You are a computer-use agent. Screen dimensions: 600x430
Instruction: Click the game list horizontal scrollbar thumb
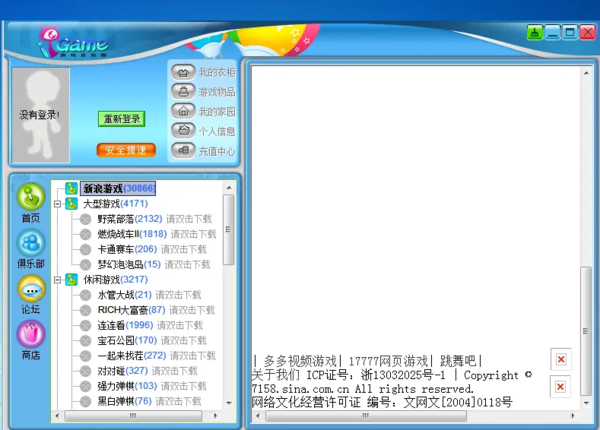pyautogui.click(x=133, y=415)
